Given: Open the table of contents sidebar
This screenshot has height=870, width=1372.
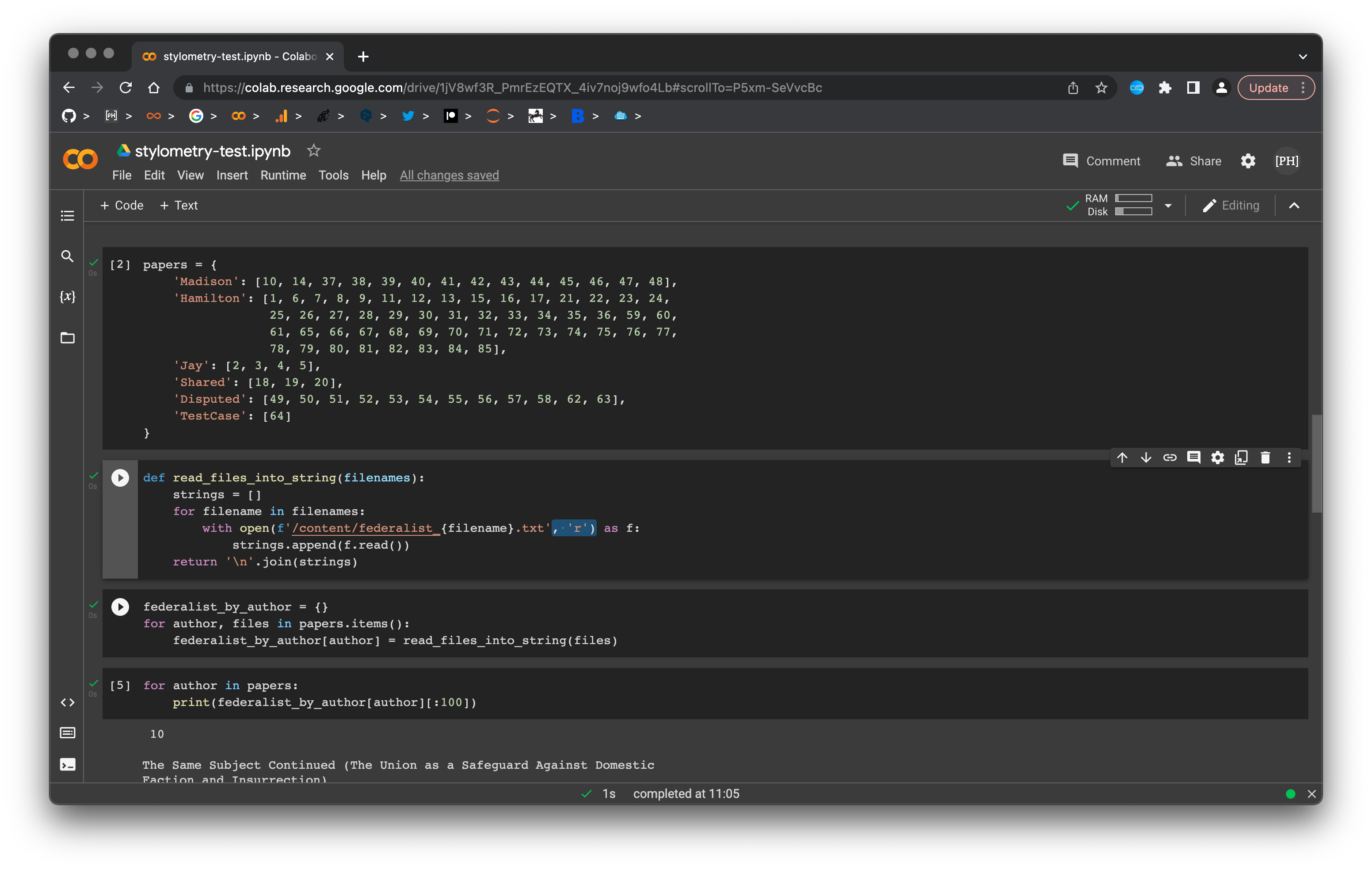Looking at the screenshot, I should [67, 215].
